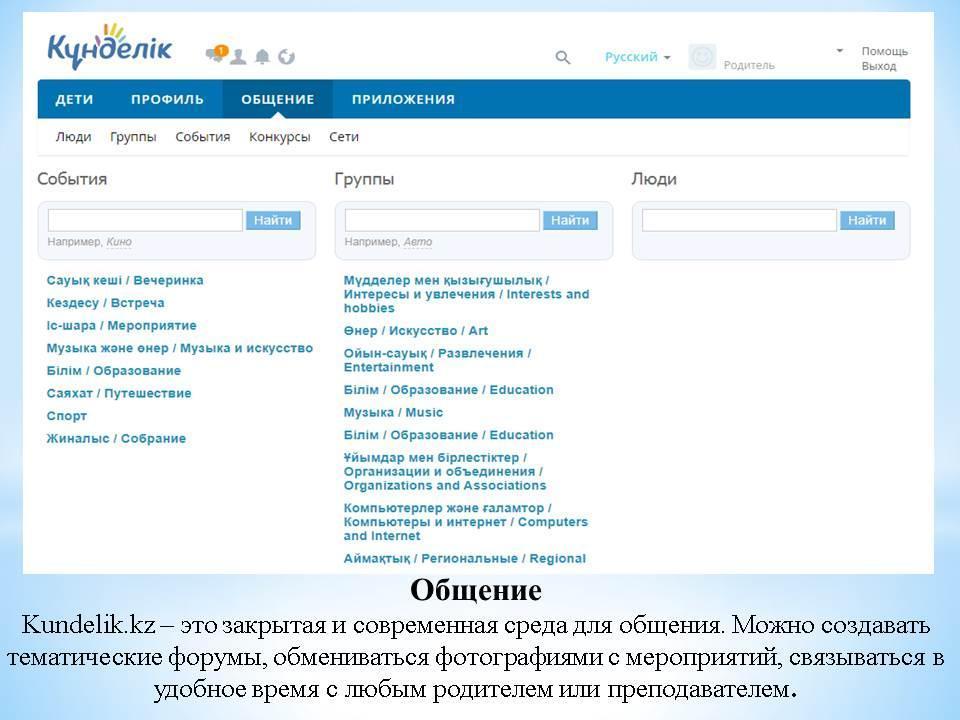This screenshot has height=720, width=960.
Task: Click Найти button under Группы
Action: click(570, 220)
